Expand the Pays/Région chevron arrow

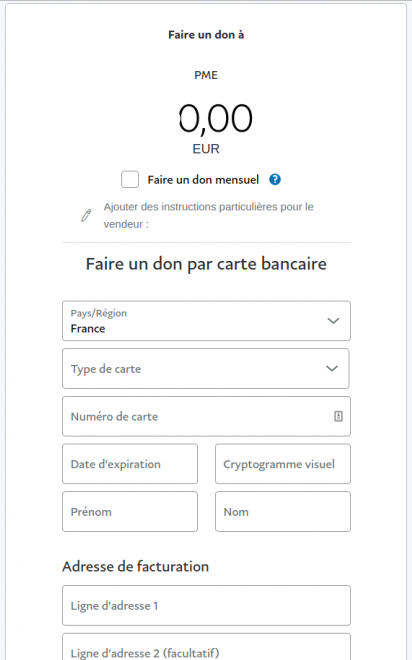333,321
